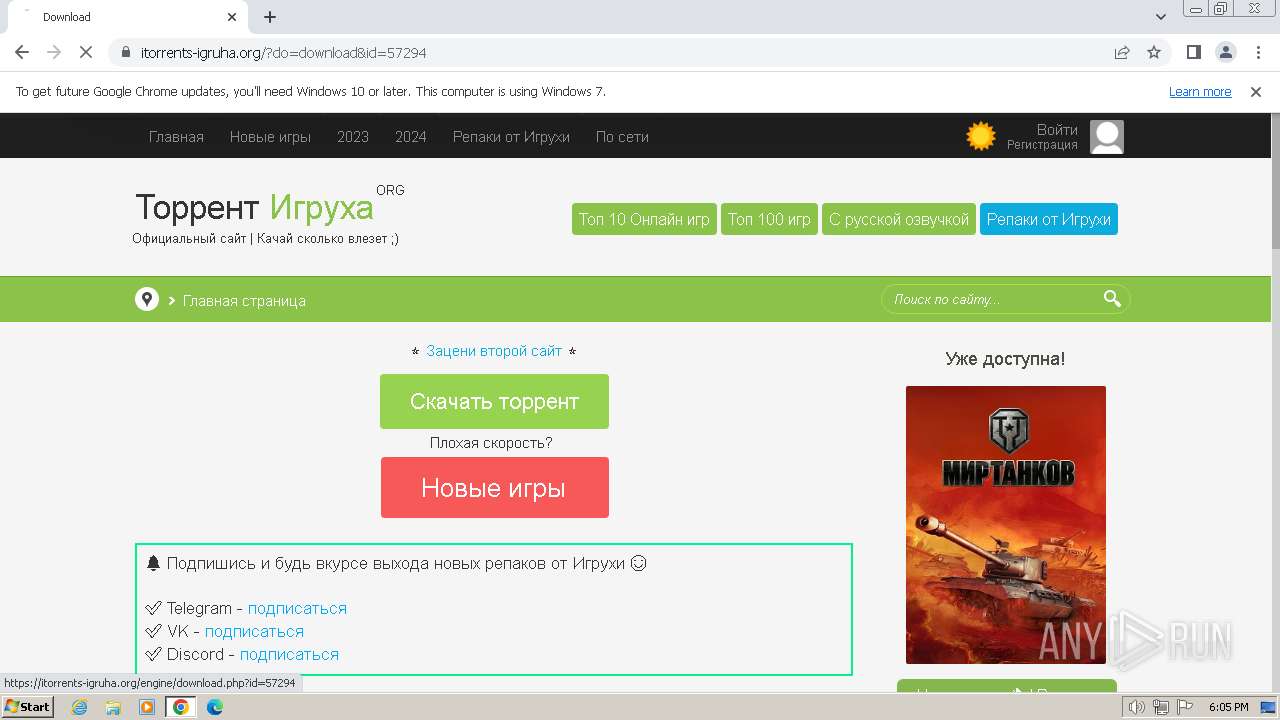Open the tab search chevron
Screen dimensions: 1280x720
coord(1161,17)
